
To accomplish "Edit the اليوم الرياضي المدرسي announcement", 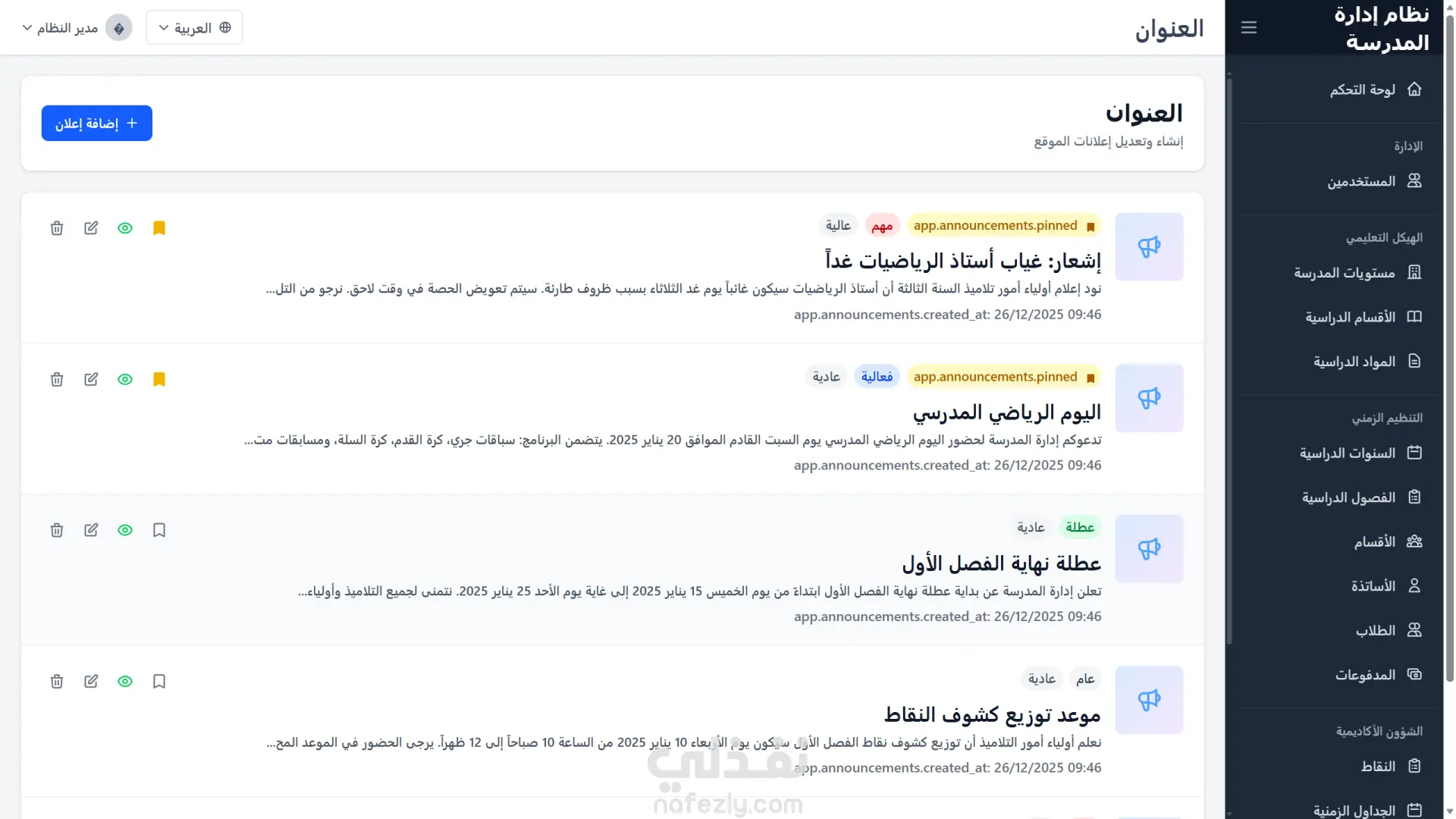I will click(x=91, y=379).
